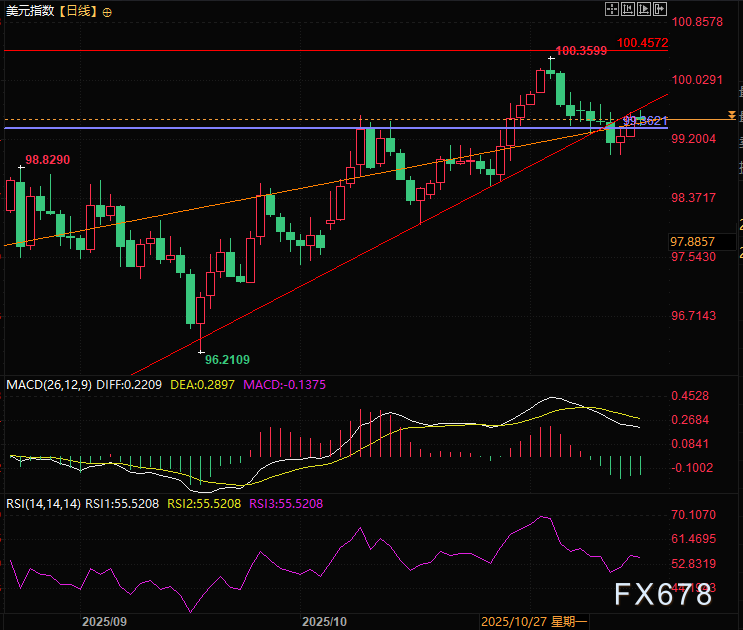Click the 100.3599 high price label
The height and width of the screenshot is (630, 743).
coord(580,49)
